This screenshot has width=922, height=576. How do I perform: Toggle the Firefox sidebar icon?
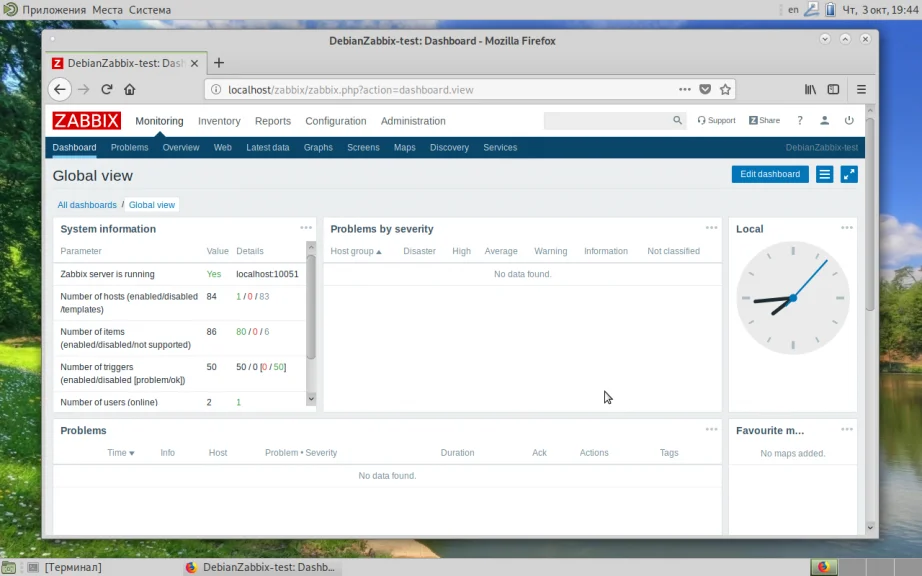click(833, 89)
